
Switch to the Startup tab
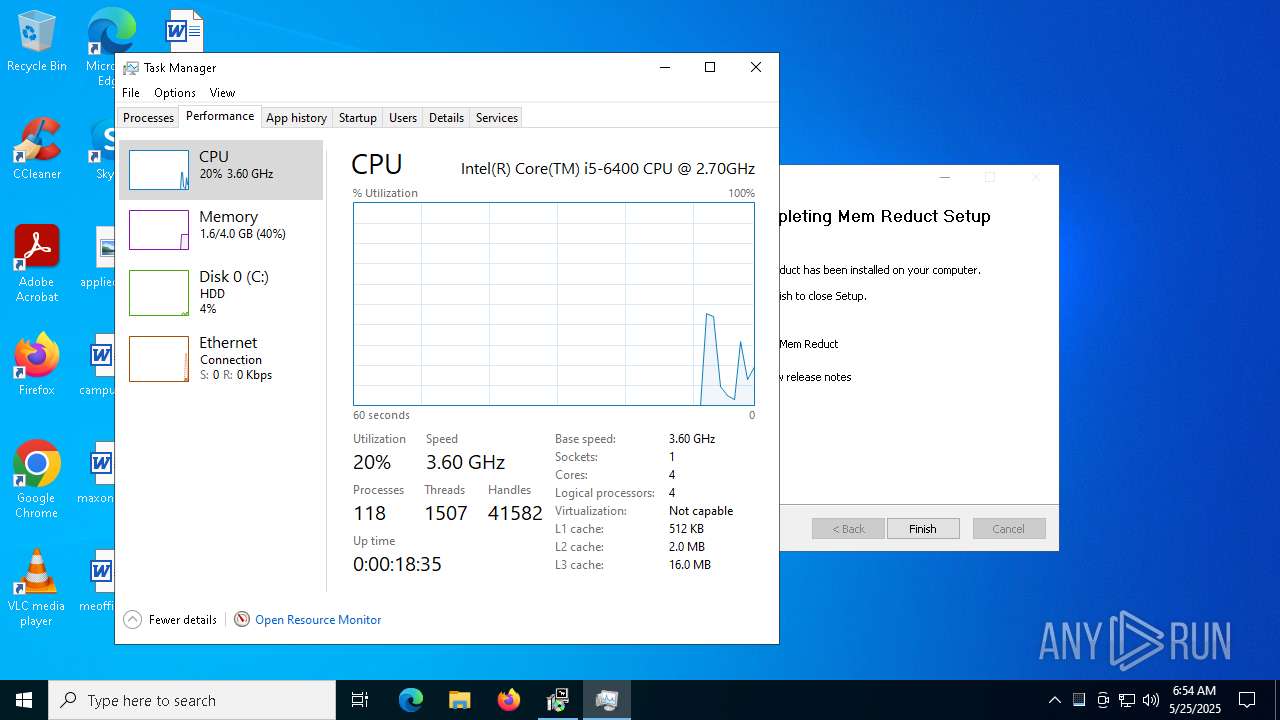tap(357, 118)
